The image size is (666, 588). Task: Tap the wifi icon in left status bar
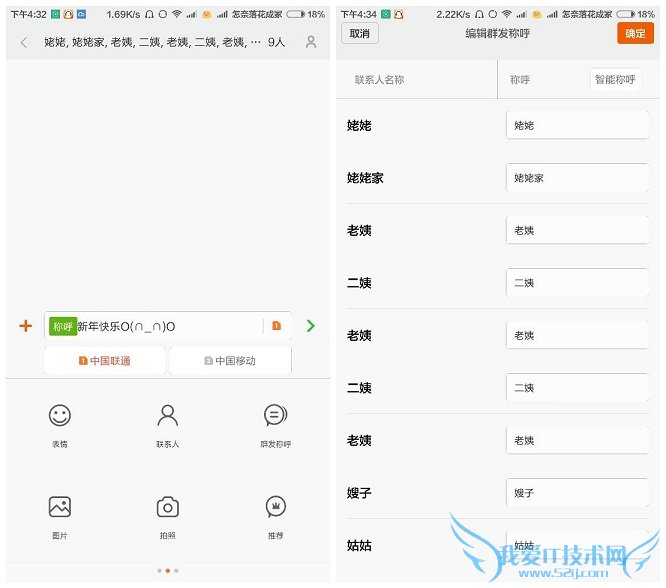point(177,14)
